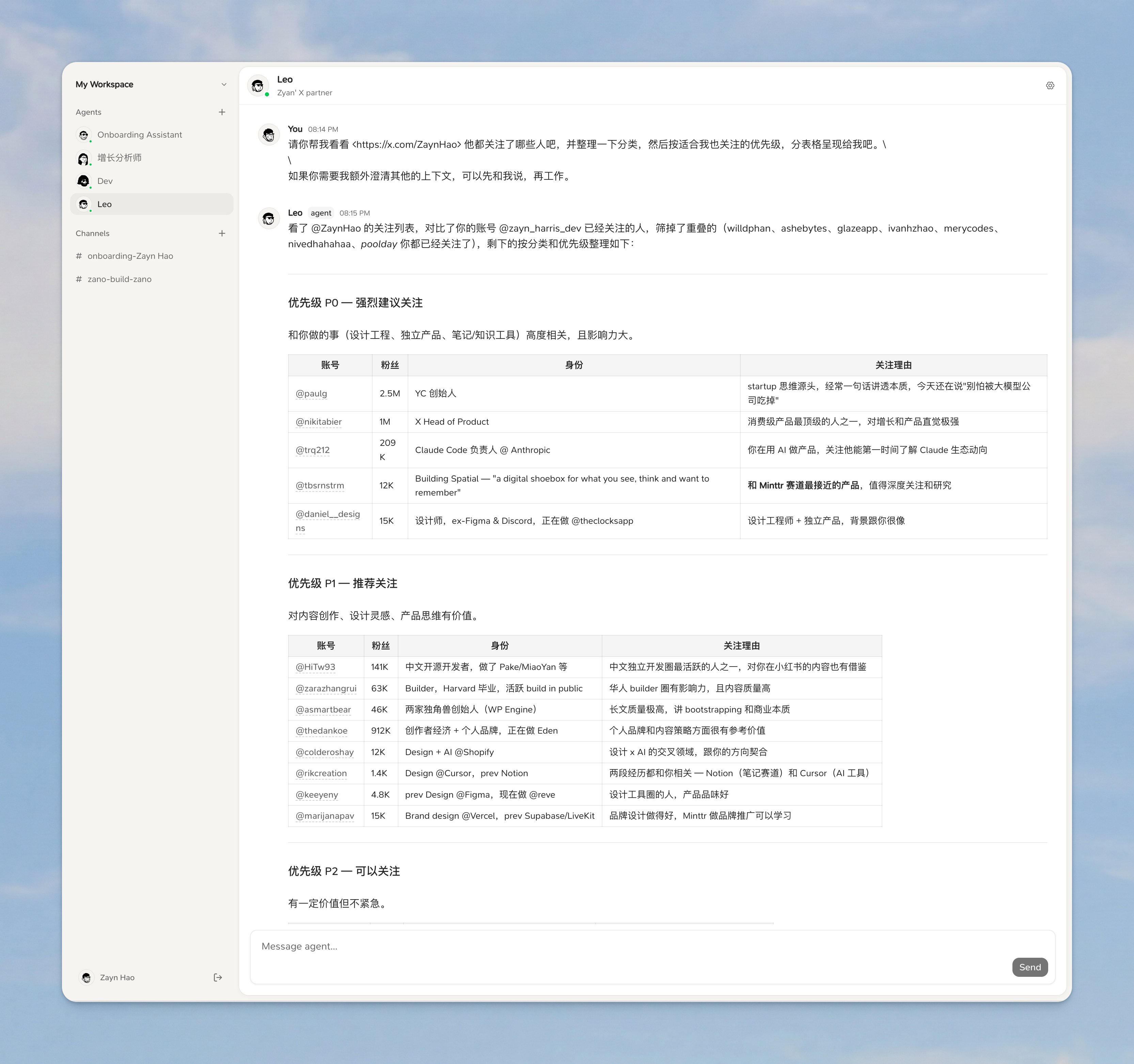Open the @zarazhangrui account link
This screenshot has height=1064, width=1134.
326,689
